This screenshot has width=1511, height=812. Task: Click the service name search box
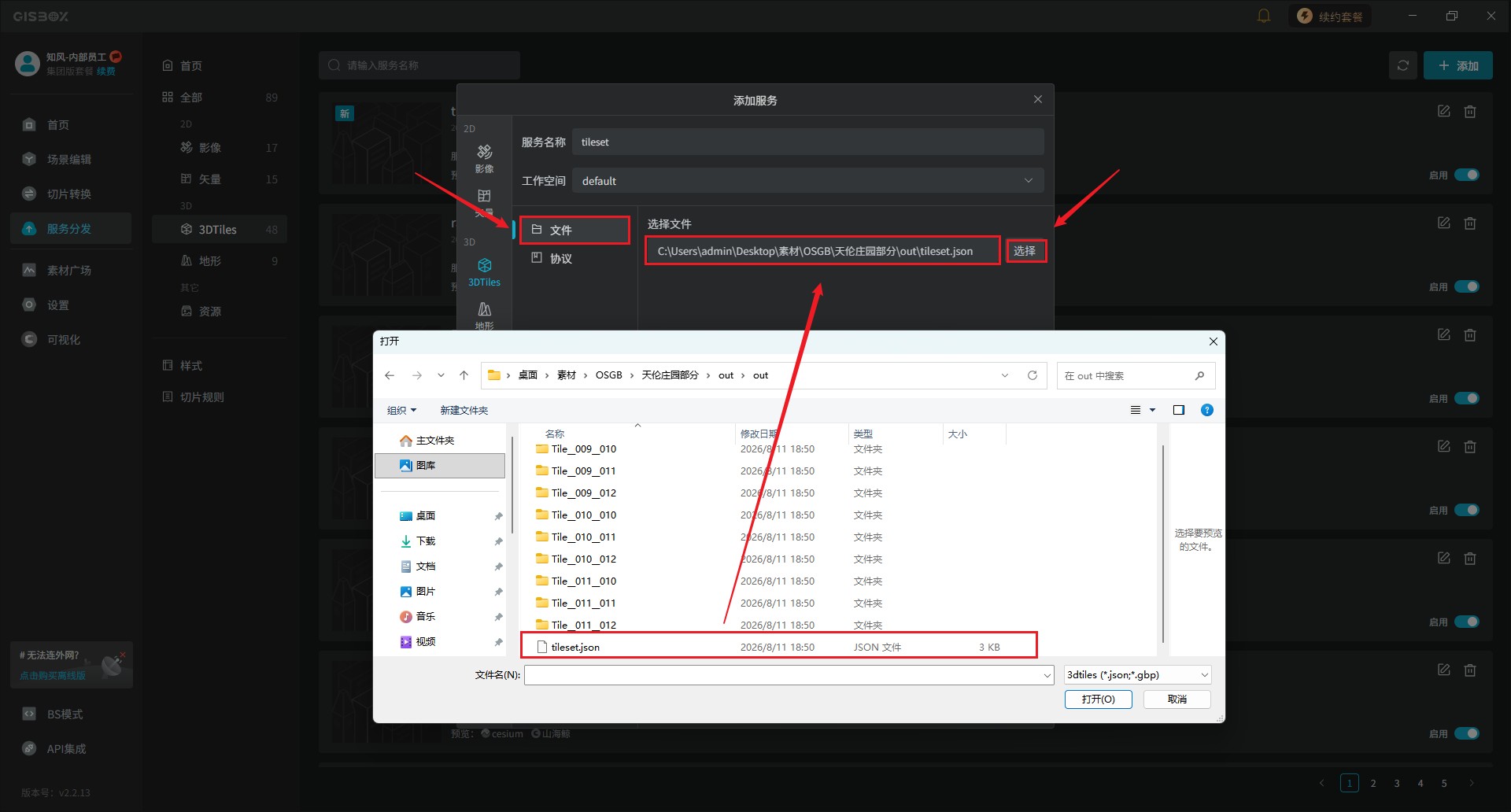[419, 65]
